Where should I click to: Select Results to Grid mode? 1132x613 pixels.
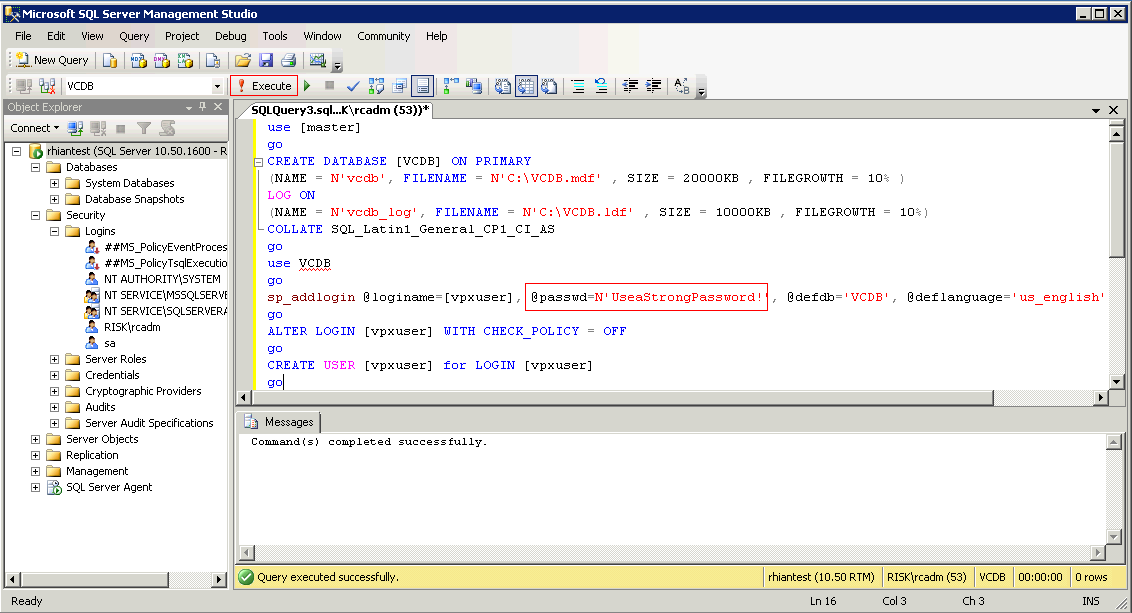pos(526,86)
